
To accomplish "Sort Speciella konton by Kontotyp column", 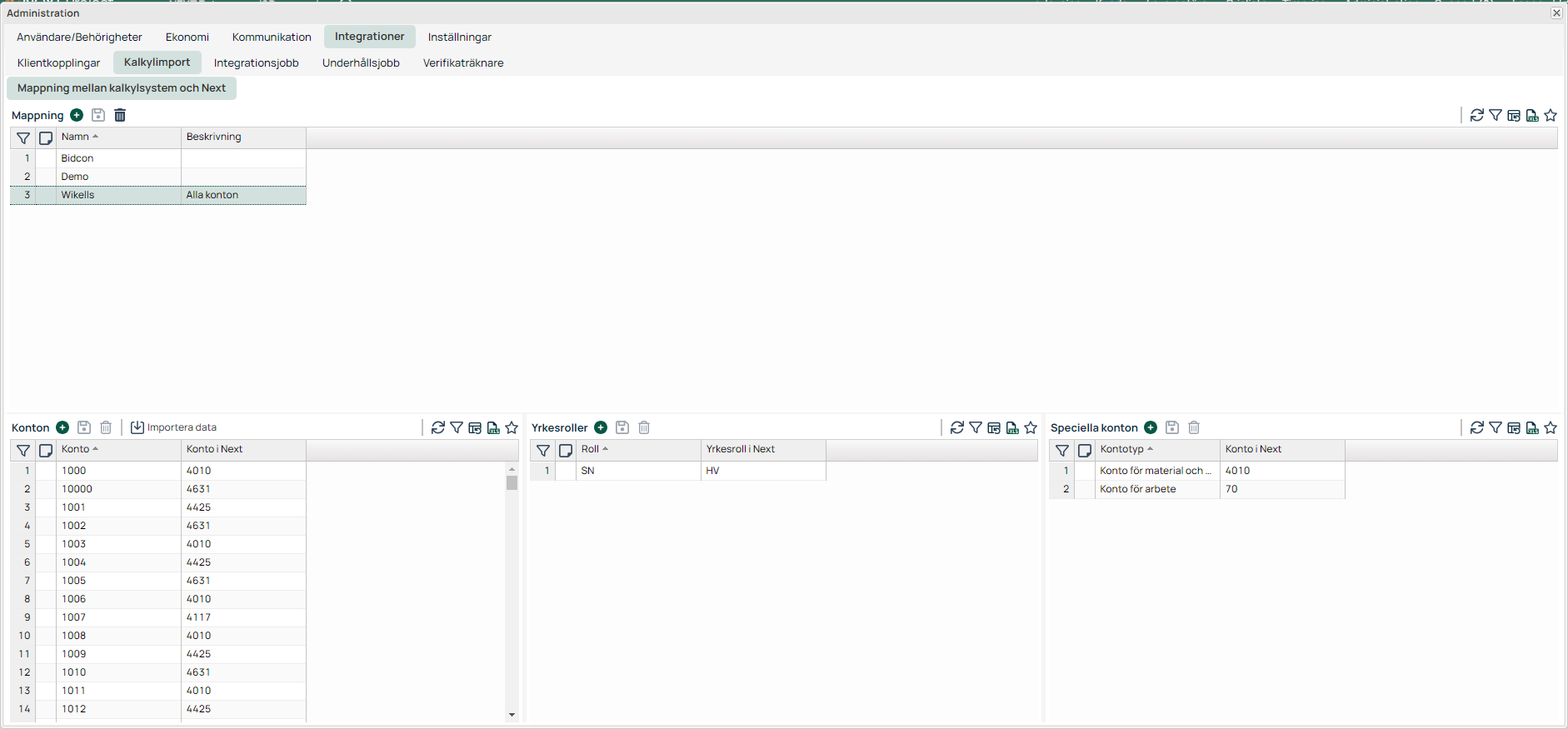I will tap(1122, 449).
